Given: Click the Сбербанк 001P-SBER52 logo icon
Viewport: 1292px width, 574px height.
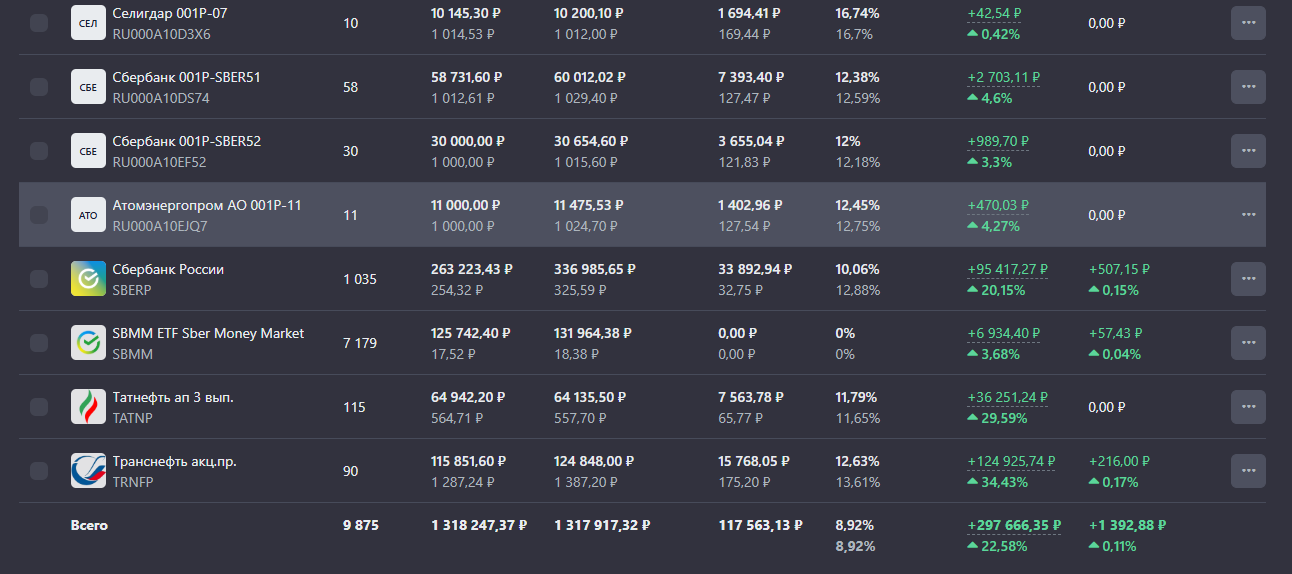Looking at the screenshot, I should coord(88,151).
